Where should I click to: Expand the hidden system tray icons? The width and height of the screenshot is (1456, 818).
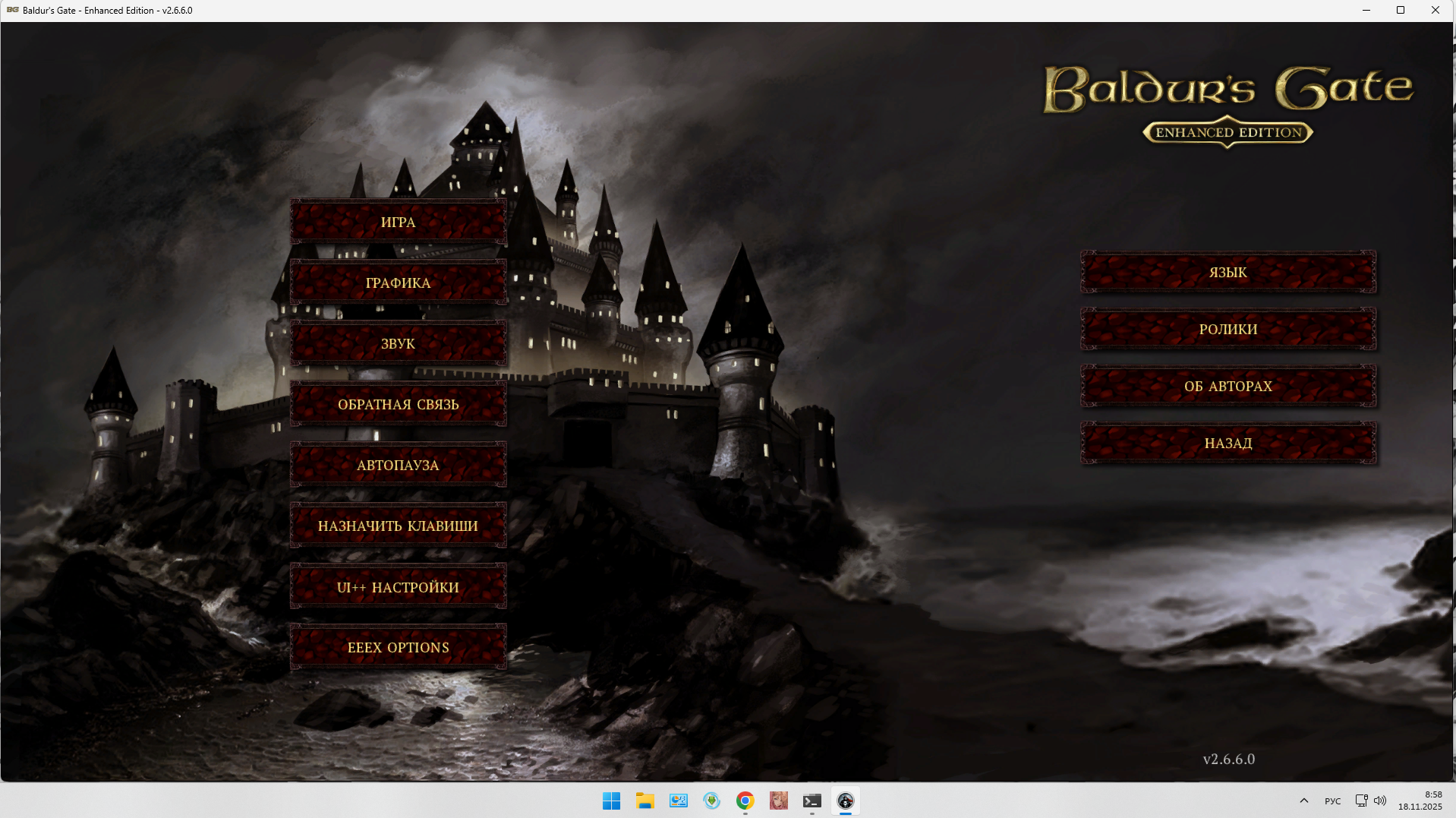[x=1303, y=801]
